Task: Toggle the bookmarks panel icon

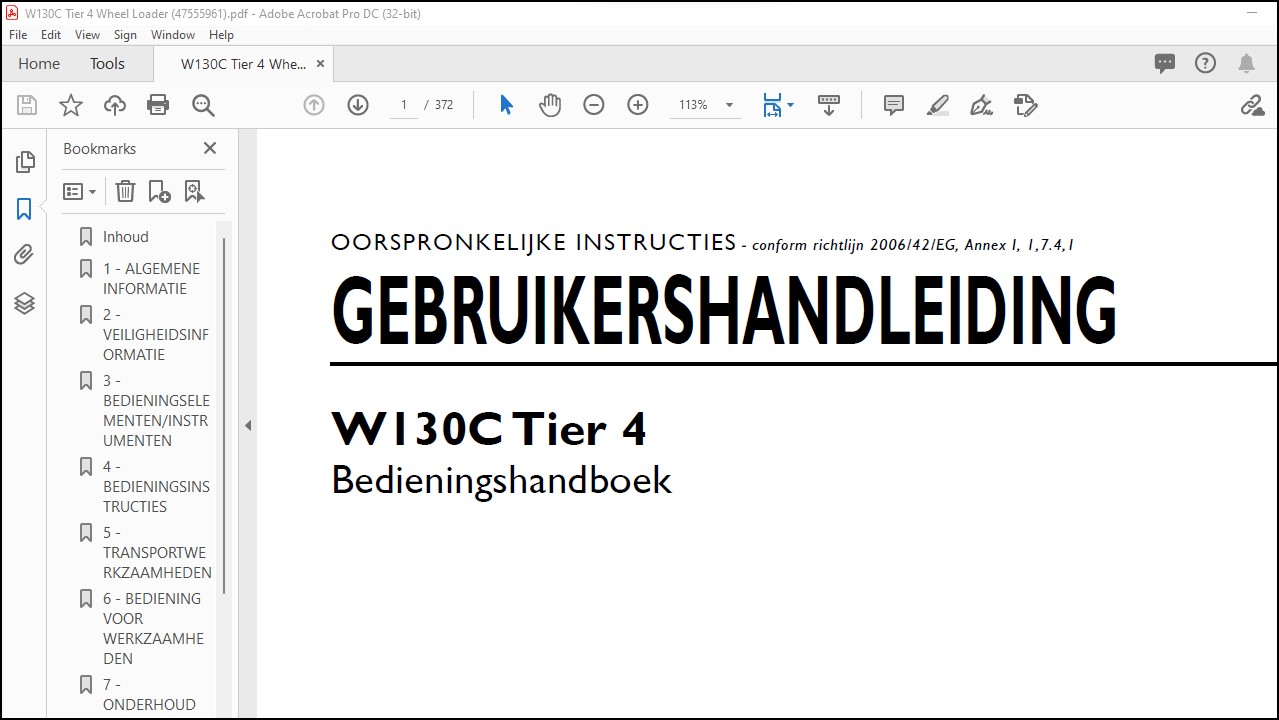Action: pyautogui.click(x=25, y=209)
